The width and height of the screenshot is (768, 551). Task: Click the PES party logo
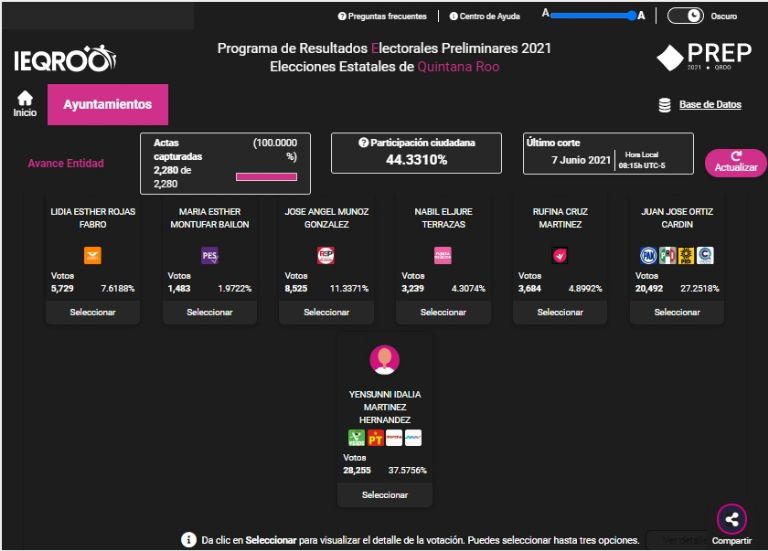210,255
